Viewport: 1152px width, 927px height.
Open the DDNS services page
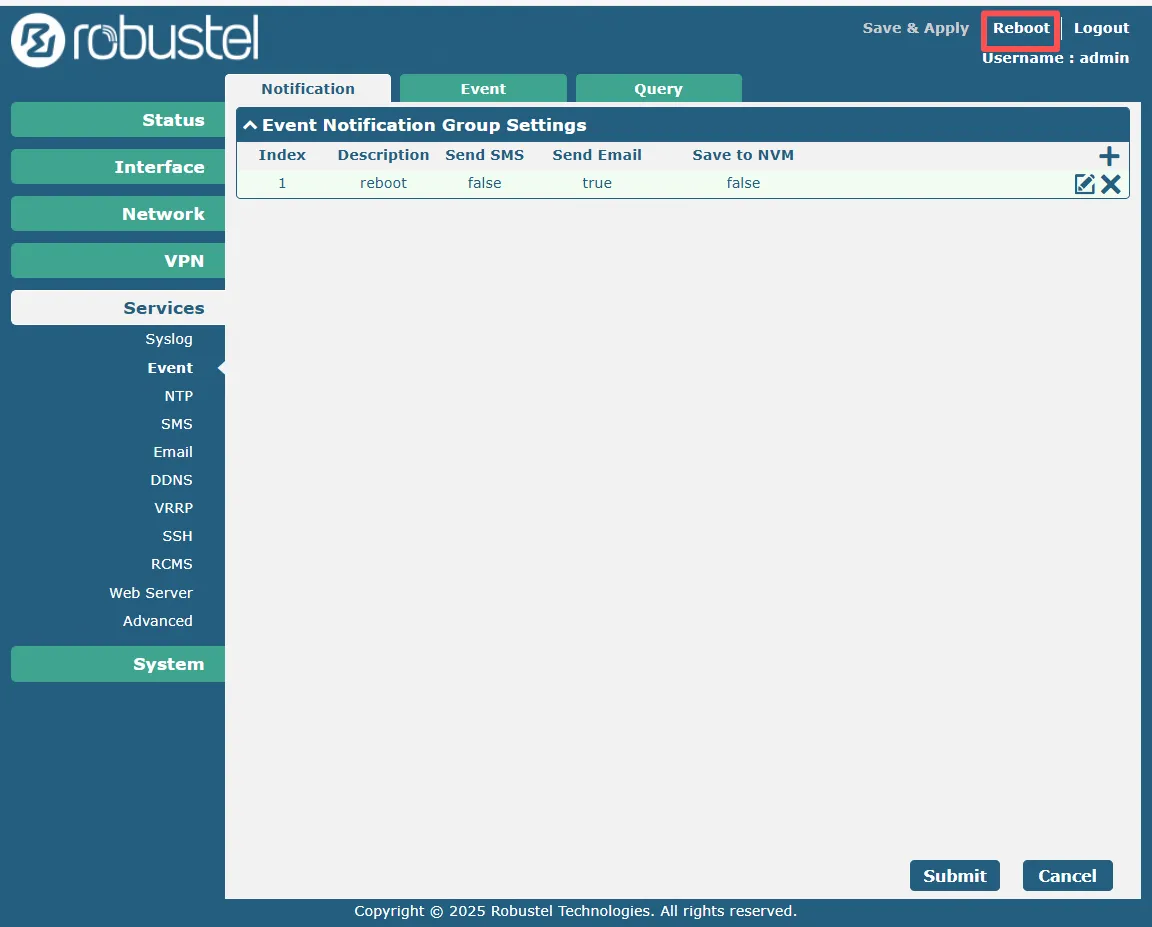(x=171, y=480)
